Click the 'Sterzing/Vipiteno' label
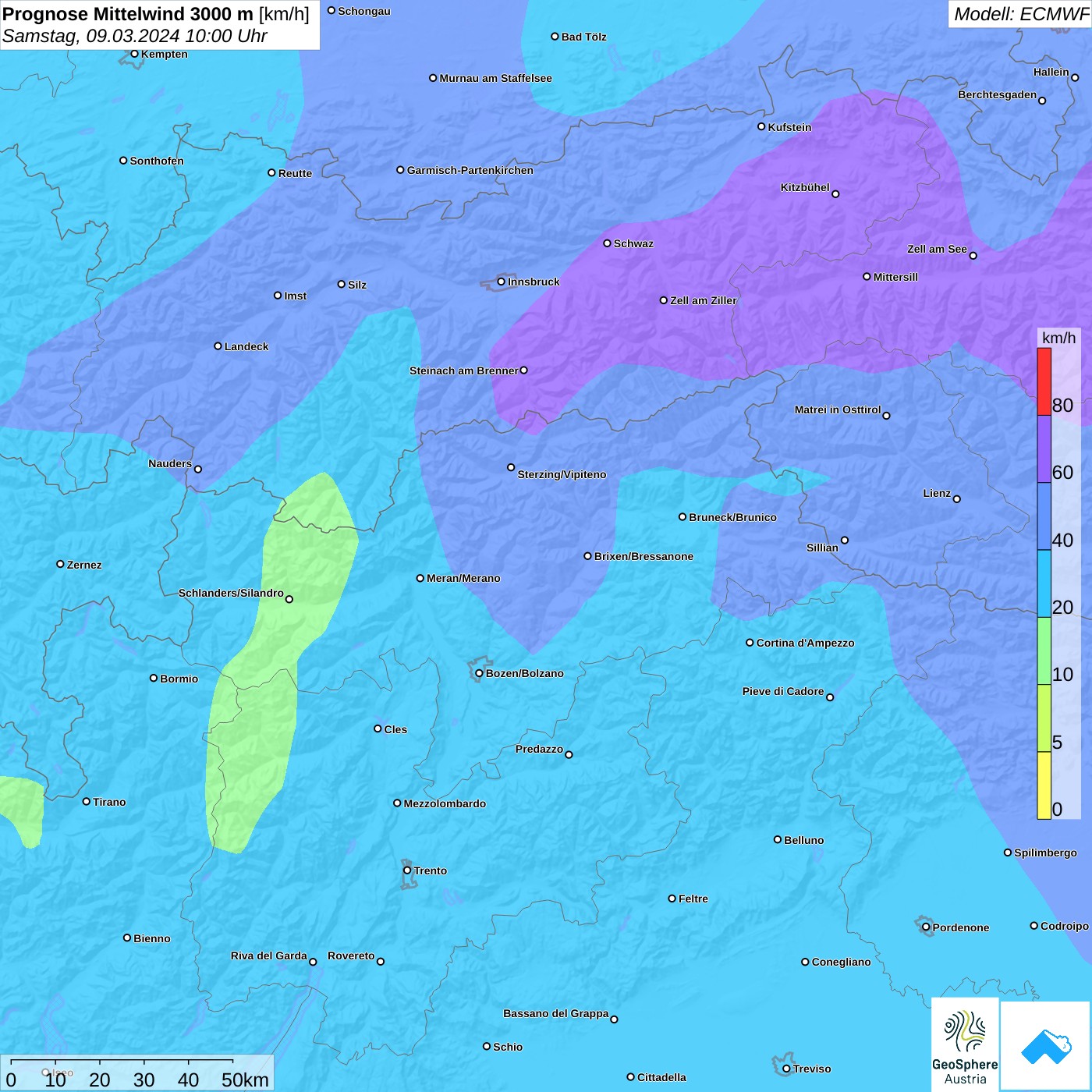The width and height of the screenshot is (1092, 1092). [x=562, y=474]
